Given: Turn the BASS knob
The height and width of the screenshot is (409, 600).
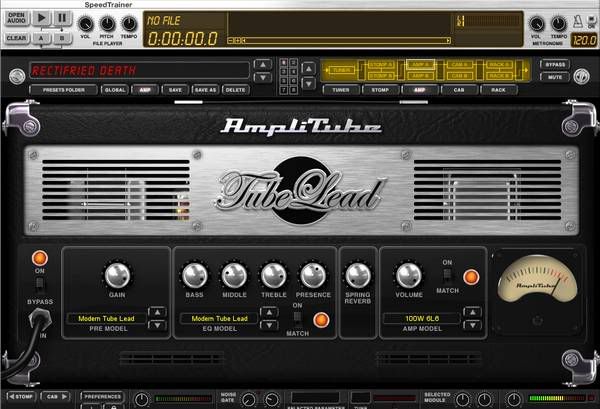Looking at the screenshot, I should click(194, 275).
